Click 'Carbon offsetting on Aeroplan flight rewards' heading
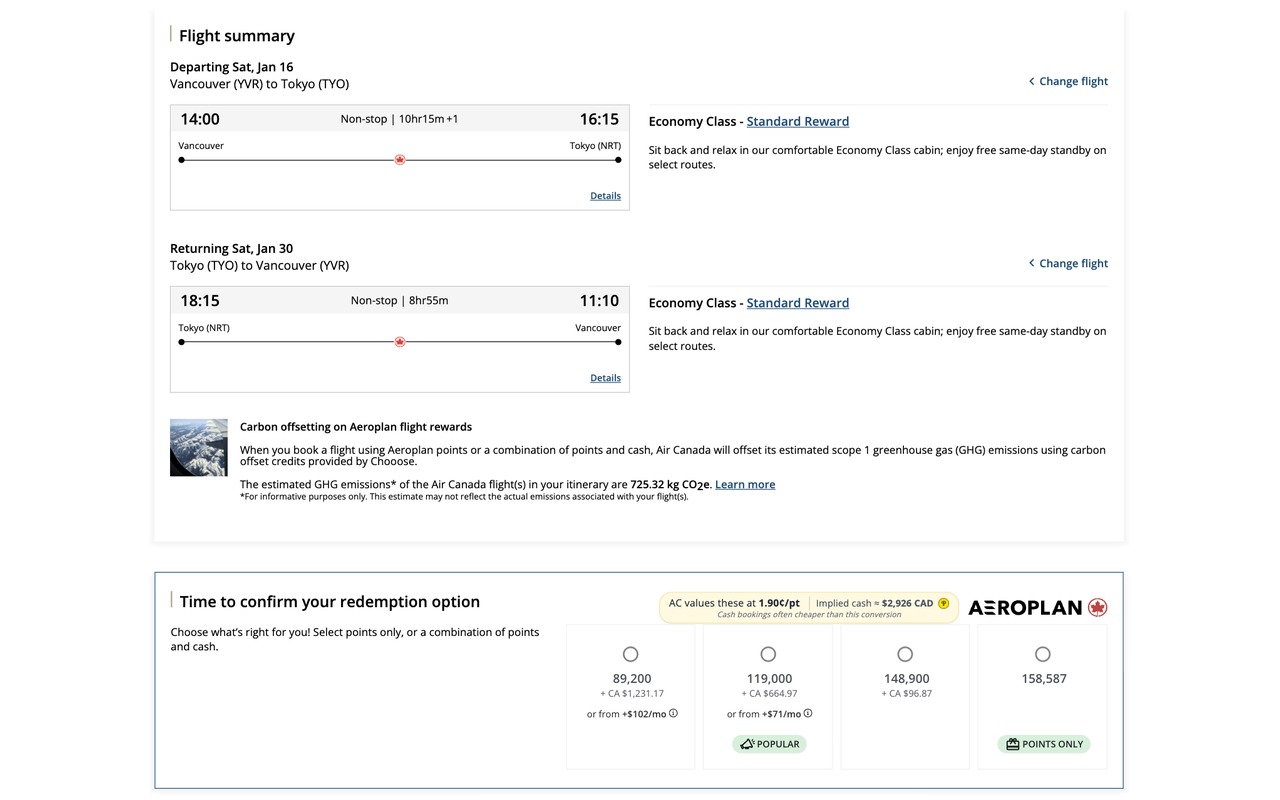Viewport: 1280px width, 800px height. click(356, 427)
